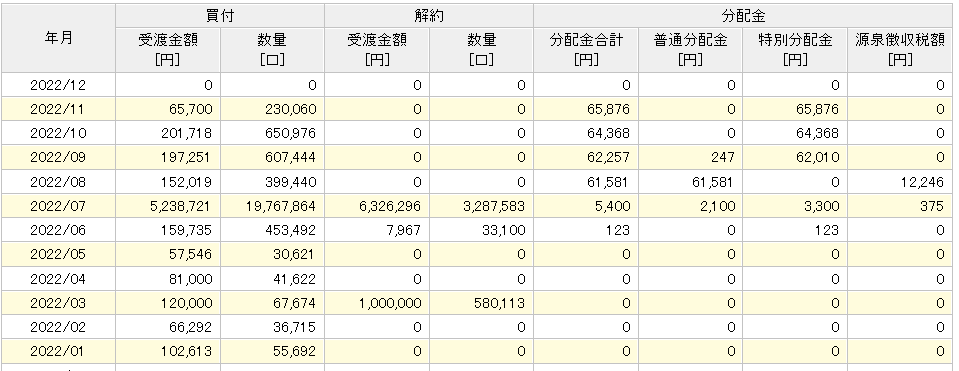Click redemption quantity 580,113 cell
The image size is (959, 371).
pyautogui.click(x=481, y=303)
